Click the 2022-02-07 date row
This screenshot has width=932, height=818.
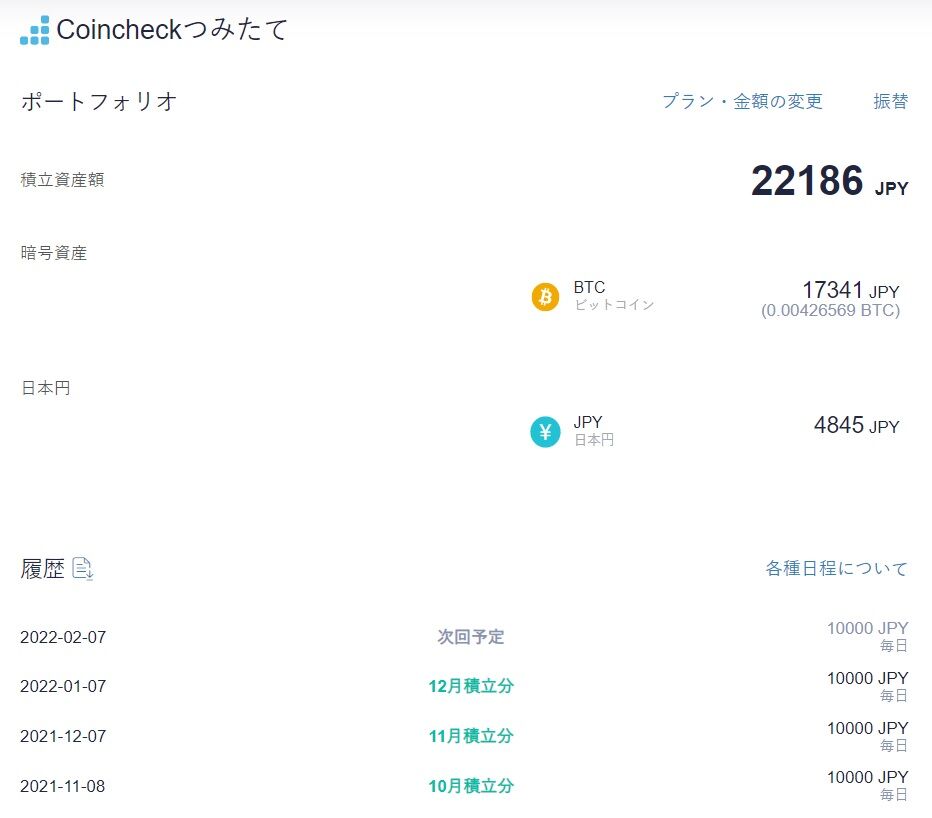point(62,637)
